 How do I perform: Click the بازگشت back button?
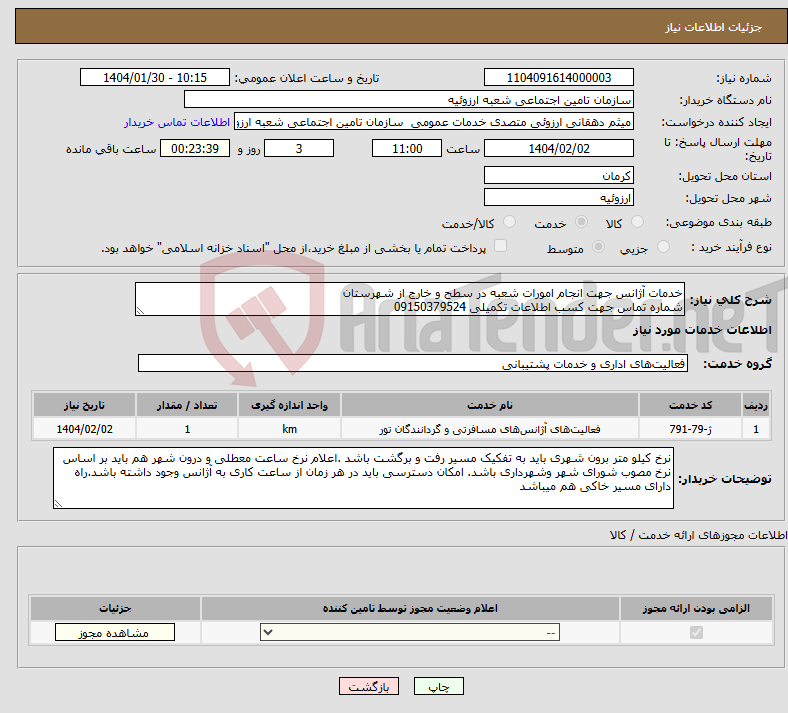(x=369, y=686)
